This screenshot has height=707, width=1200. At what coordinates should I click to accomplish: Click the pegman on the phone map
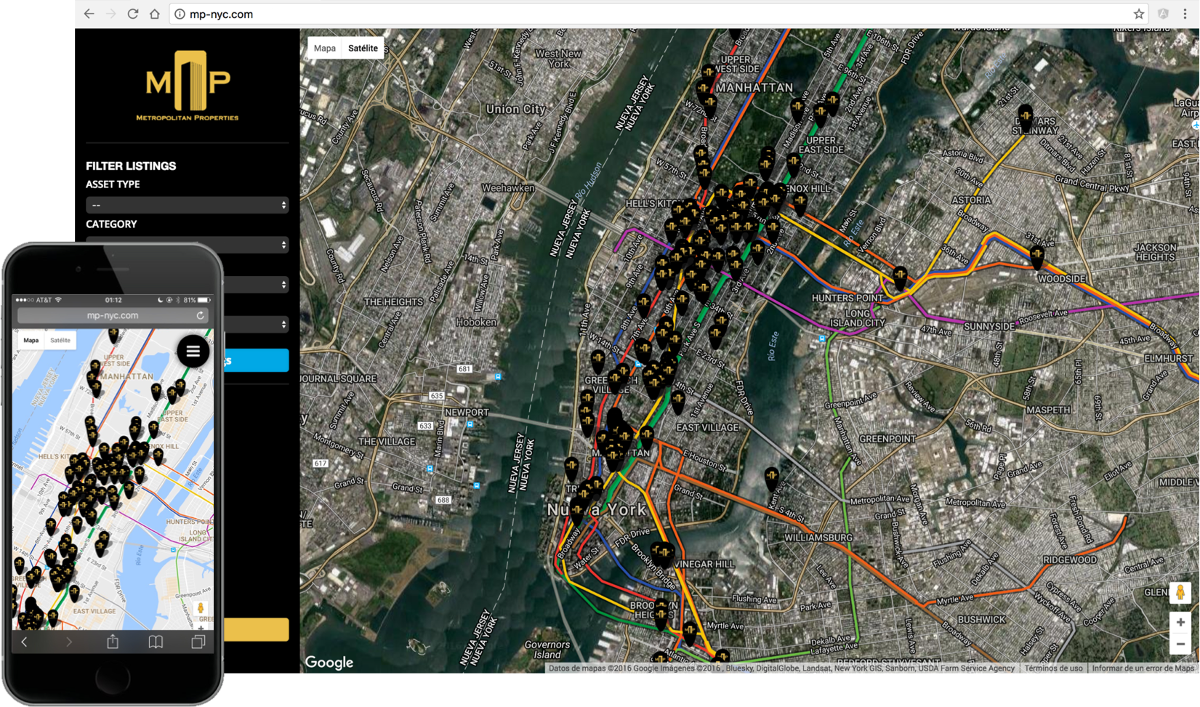pyautogui.click(x=201, y=609)
